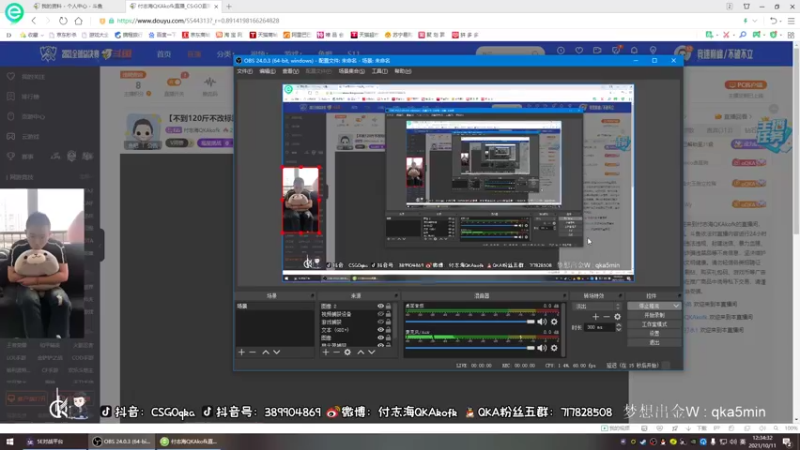Open the OBS 文件(F) menu

tap(244, 71)
